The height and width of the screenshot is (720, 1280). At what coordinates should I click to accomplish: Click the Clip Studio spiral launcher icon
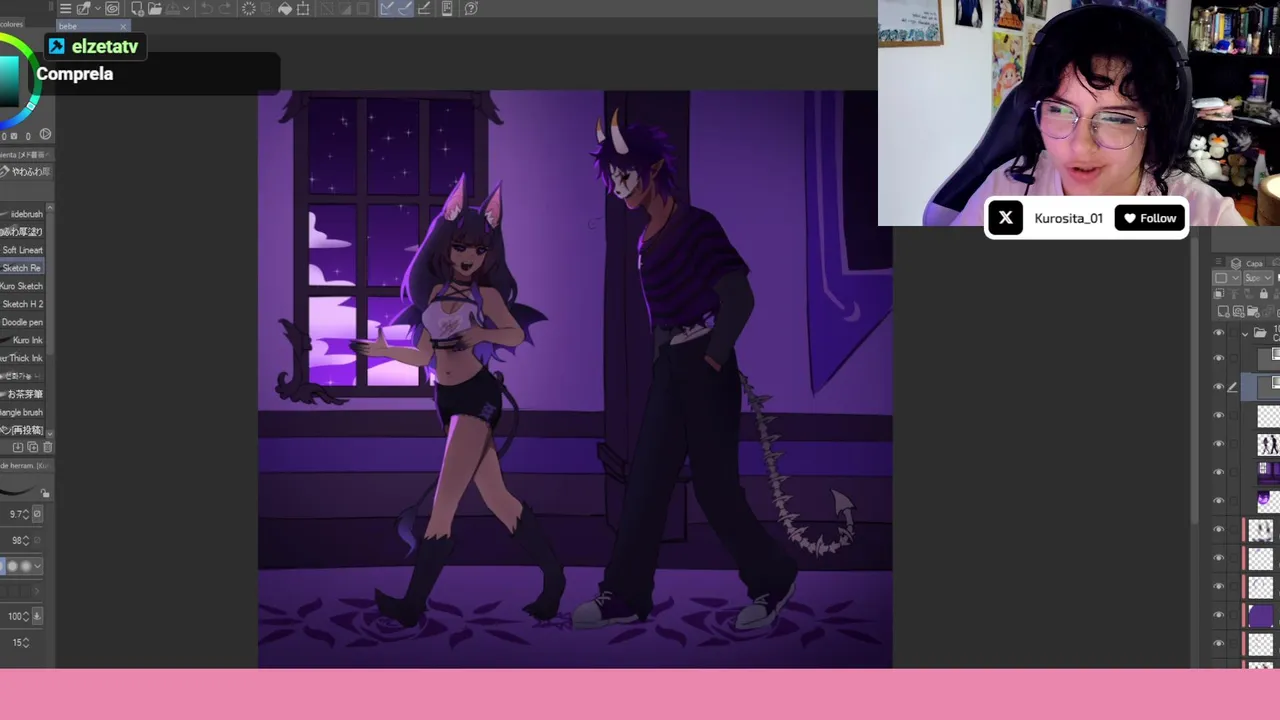[112, 8]
